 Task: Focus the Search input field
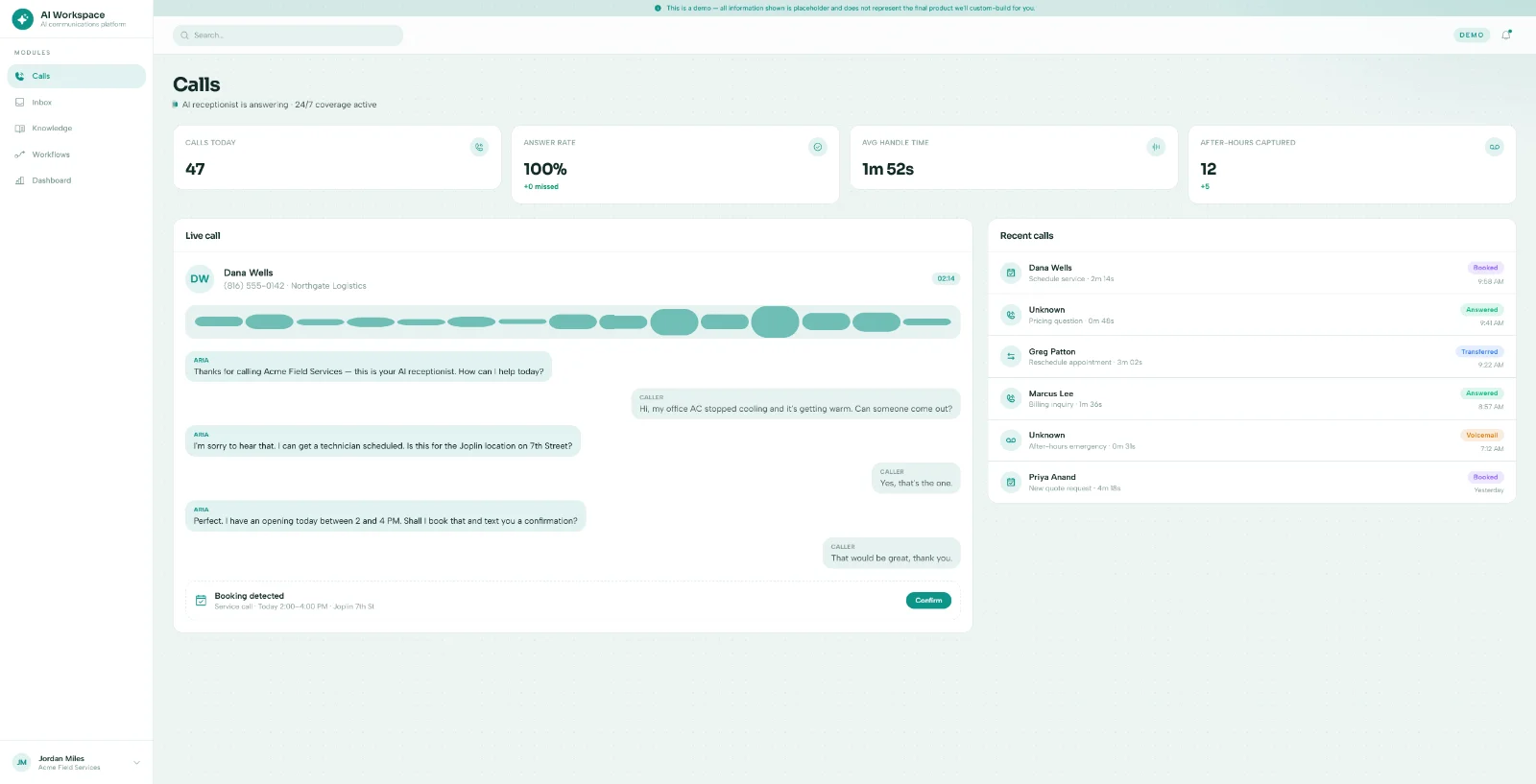tap(288, 36)
